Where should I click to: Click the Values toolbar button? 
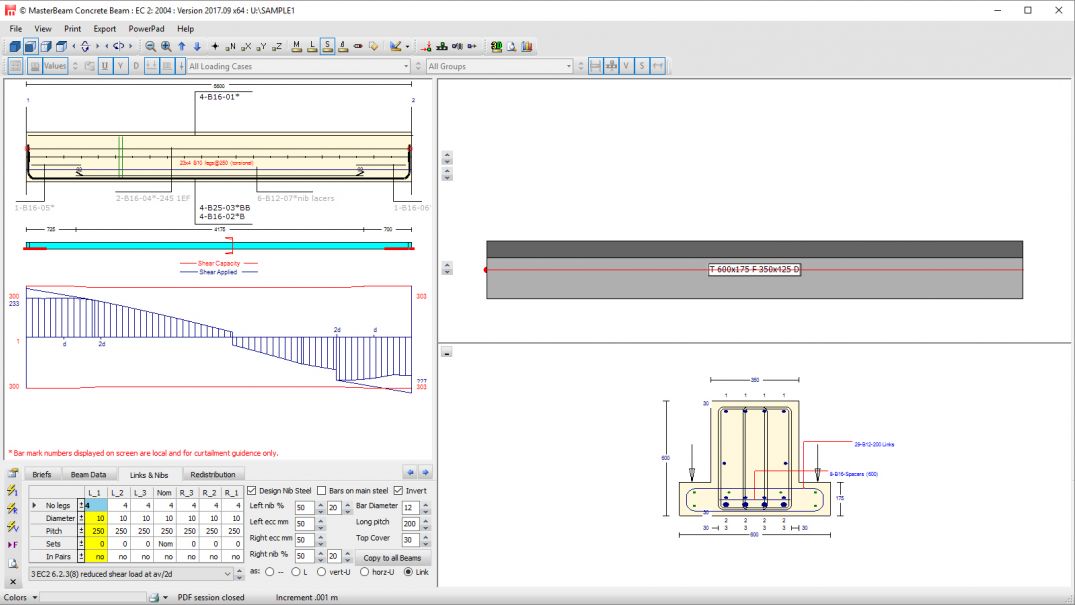point(55,66)
